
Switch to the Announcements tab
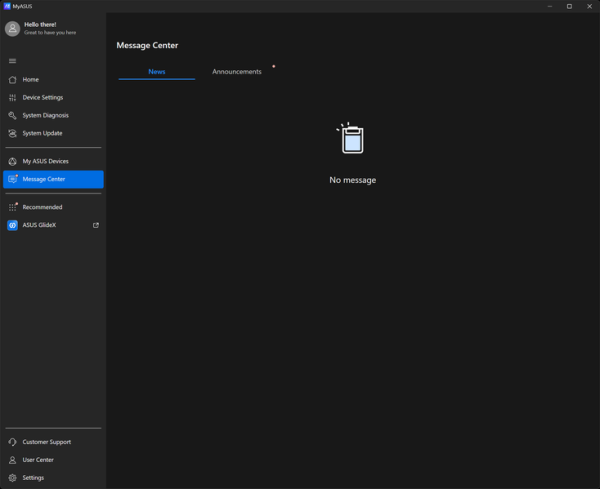click(x=237, y=72)
